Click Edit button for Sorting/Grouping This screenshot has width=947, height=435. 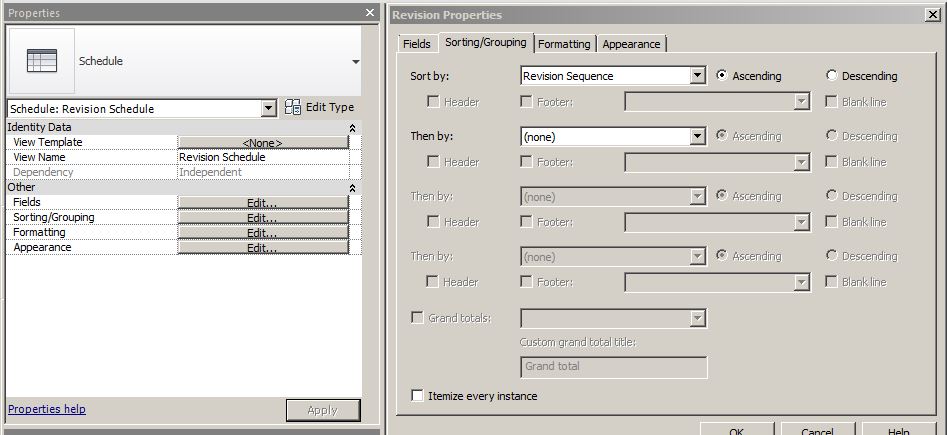[x=263, y=218]
